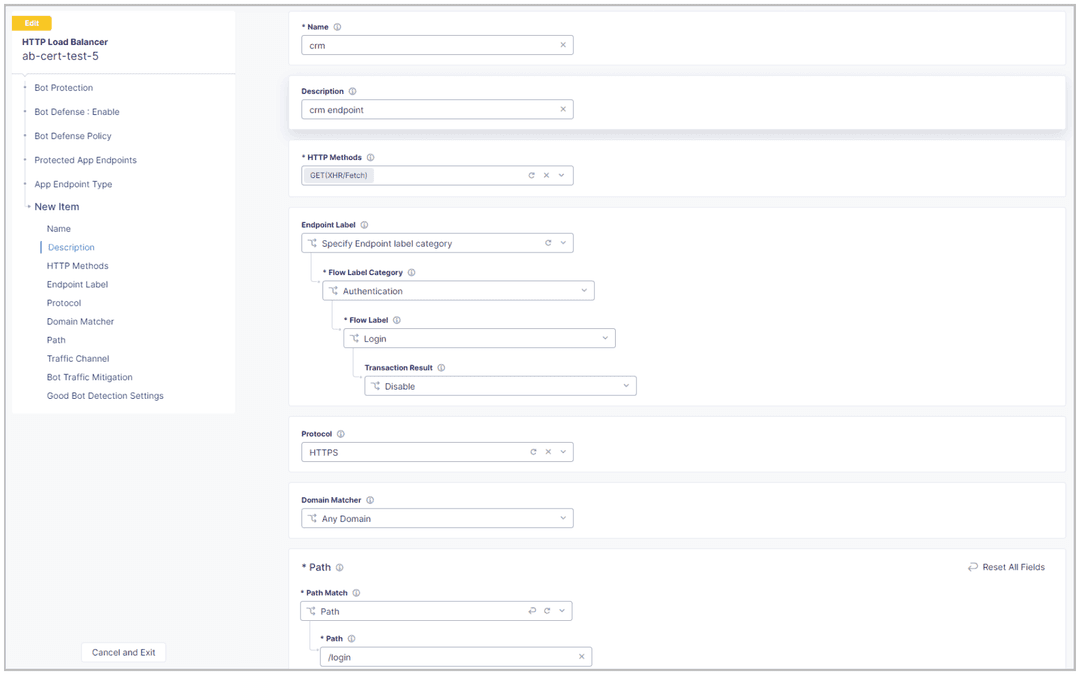Reset Endpoint Label with the refresh icon

tap(548, 242)
